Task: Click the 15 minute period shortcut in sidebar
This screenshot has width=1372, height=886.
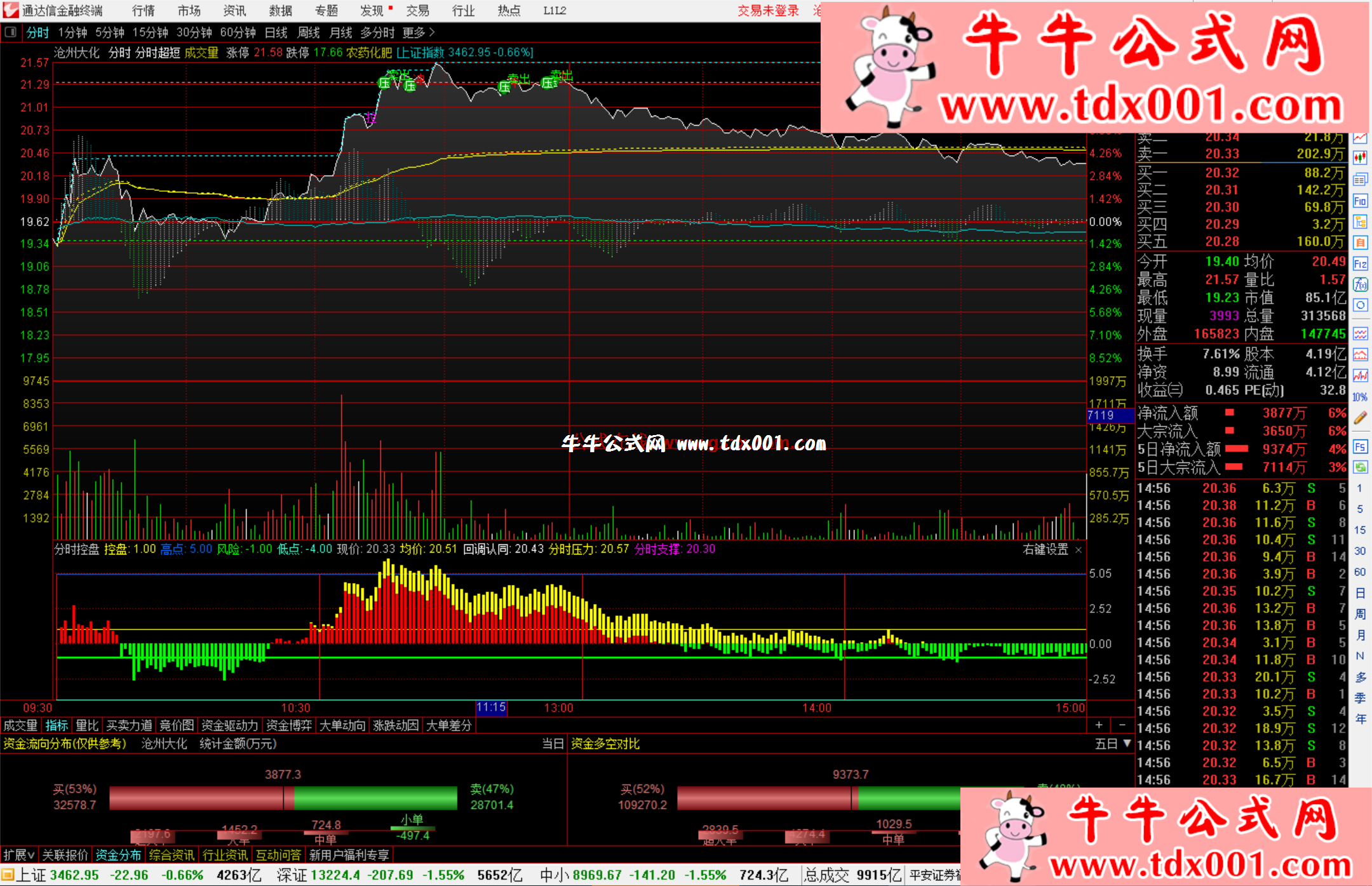Action: coord(1360,530)
